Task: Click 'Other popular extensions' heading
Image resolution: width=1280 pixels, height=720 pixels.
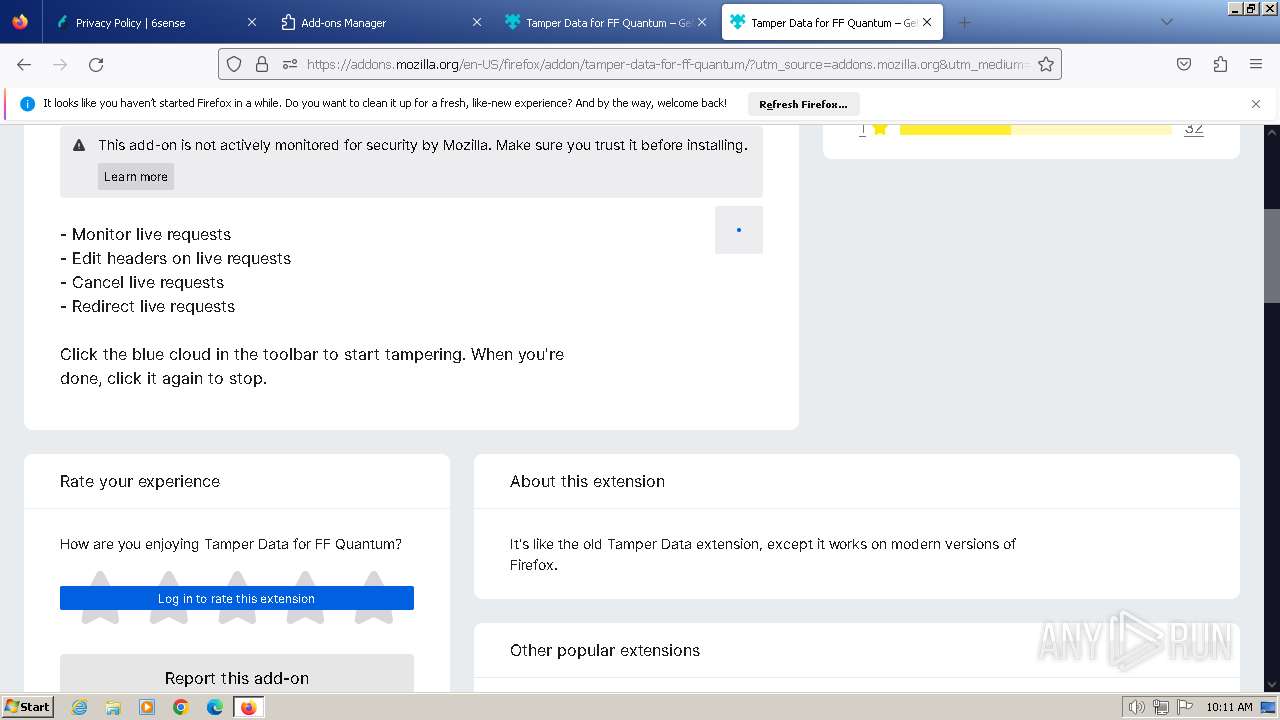Action: point(605,650)
